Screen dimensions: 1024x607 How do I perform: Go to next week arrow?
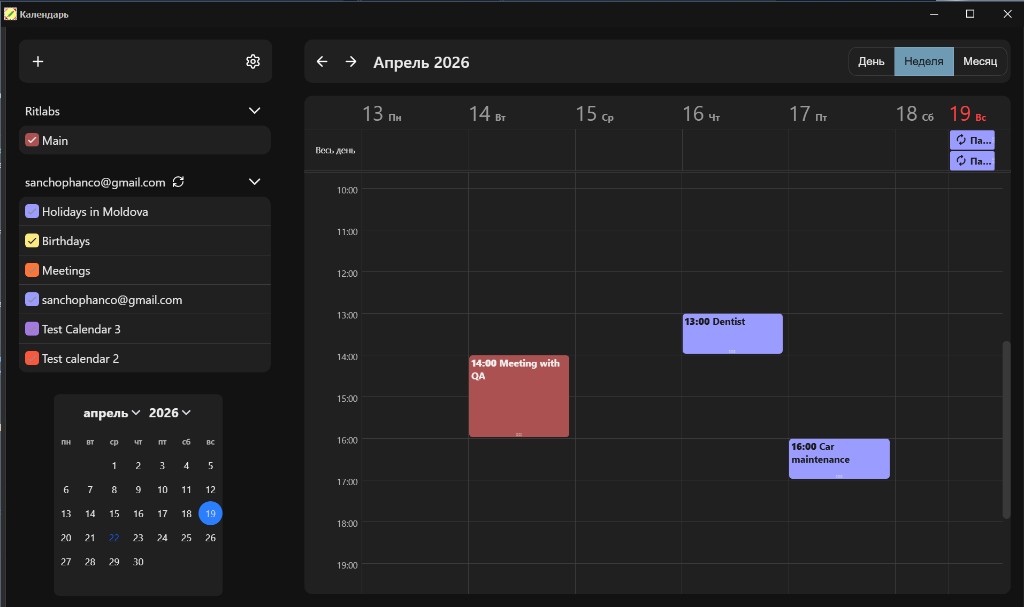pyautogui.click(x=351, y=61)
